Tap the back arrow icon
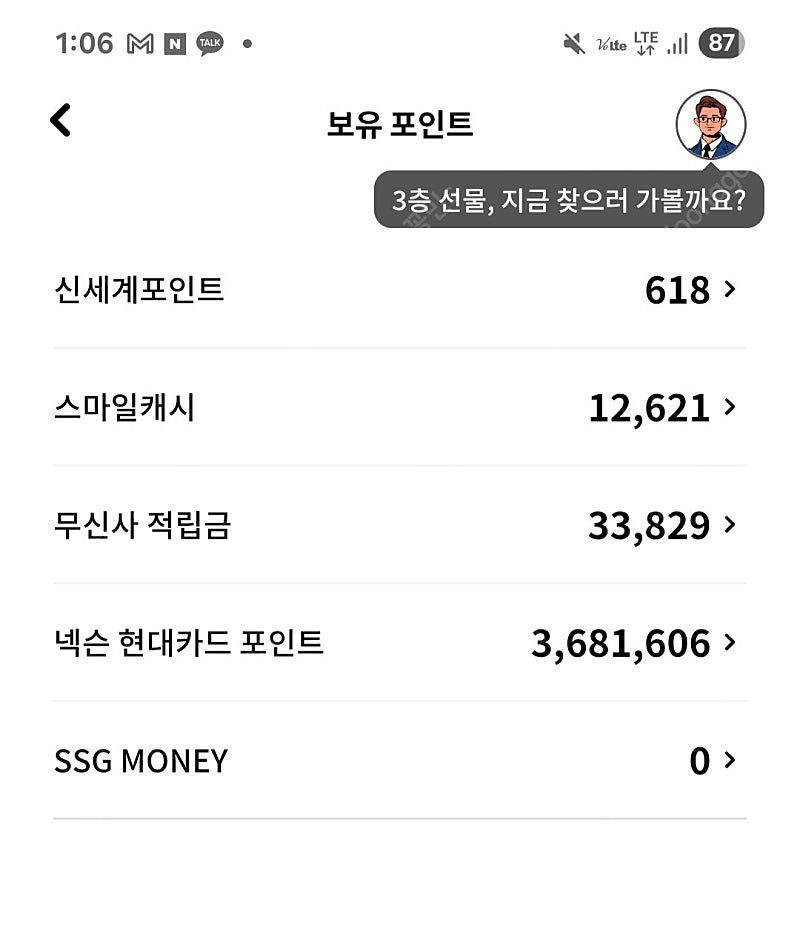This screenshot has width=800, height=940. point(60,120)
